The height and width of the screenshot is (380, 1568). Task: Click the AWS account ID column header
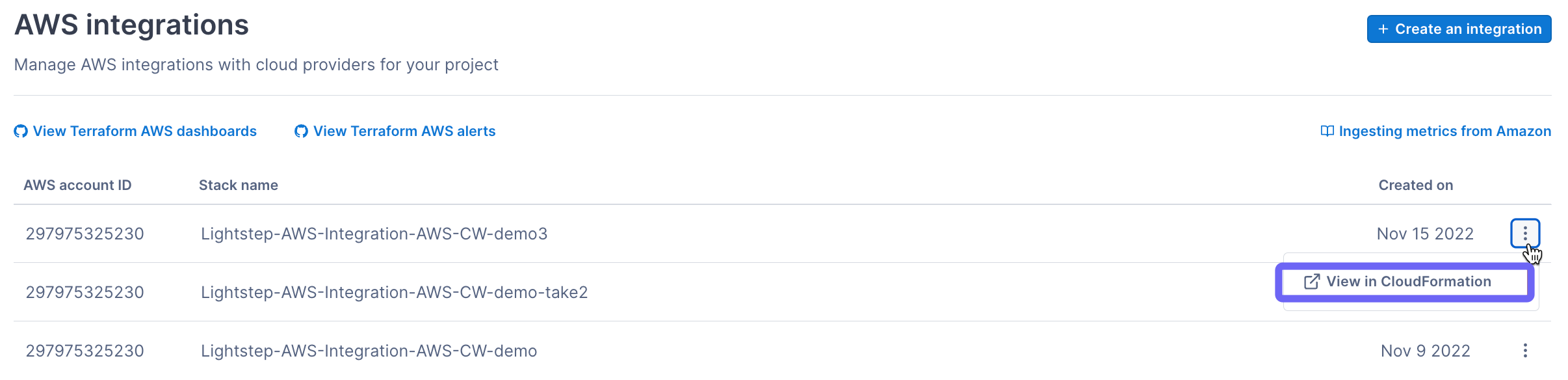point(77,185)
